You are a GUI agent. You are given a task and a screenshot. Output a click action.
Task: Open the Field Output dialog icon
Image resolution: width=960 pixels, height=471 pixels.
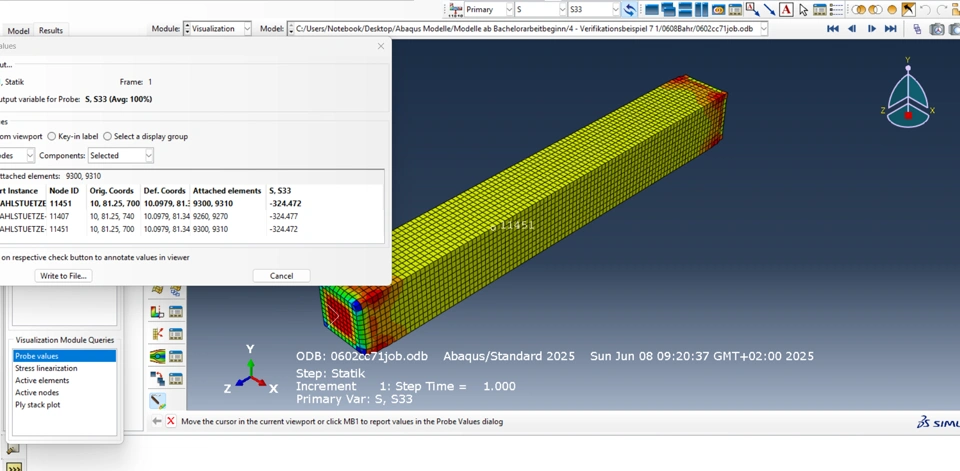coord(456,10)
